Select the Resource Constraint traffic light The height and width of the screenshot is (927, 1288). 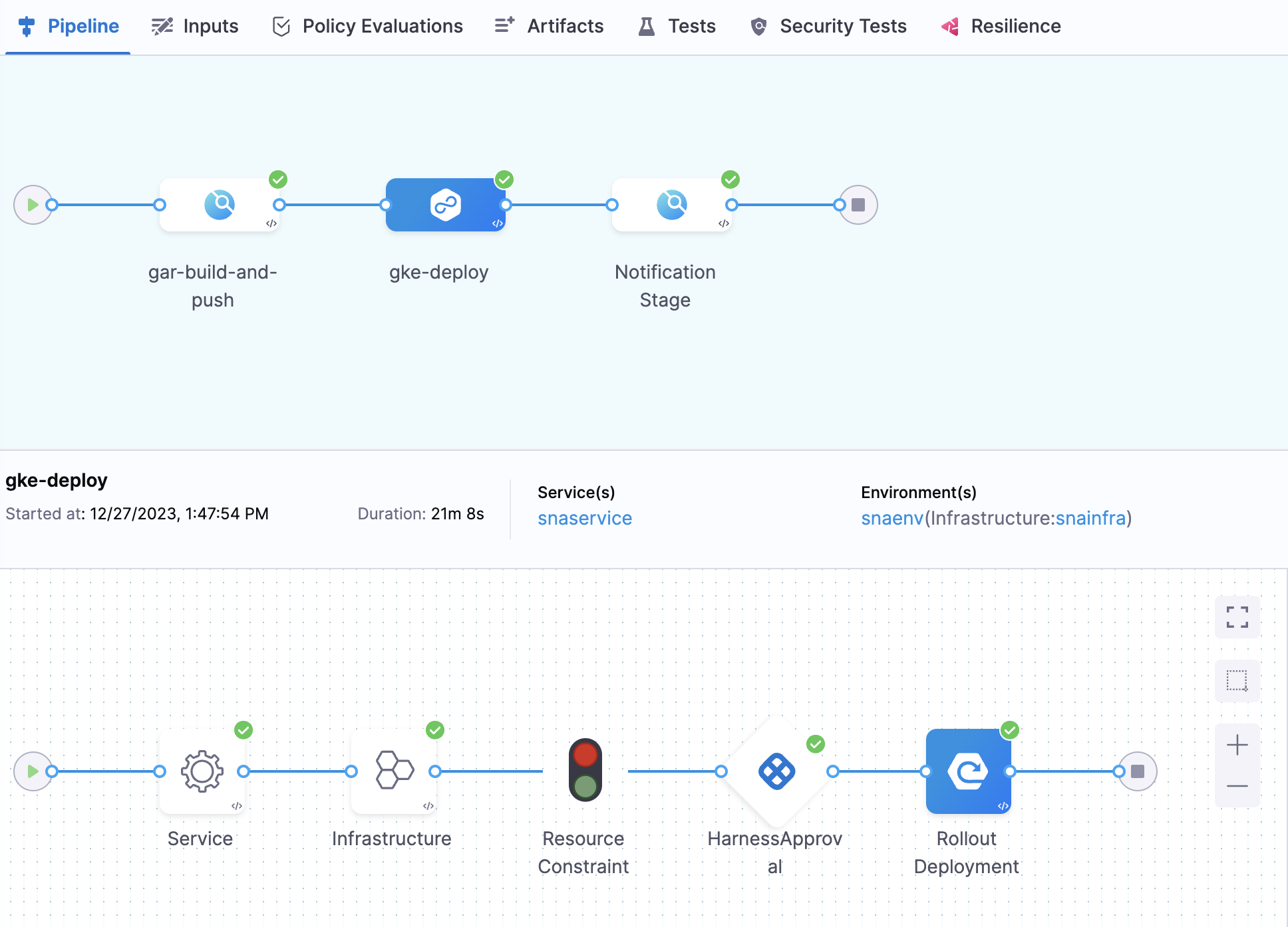(x=585, y=771)
